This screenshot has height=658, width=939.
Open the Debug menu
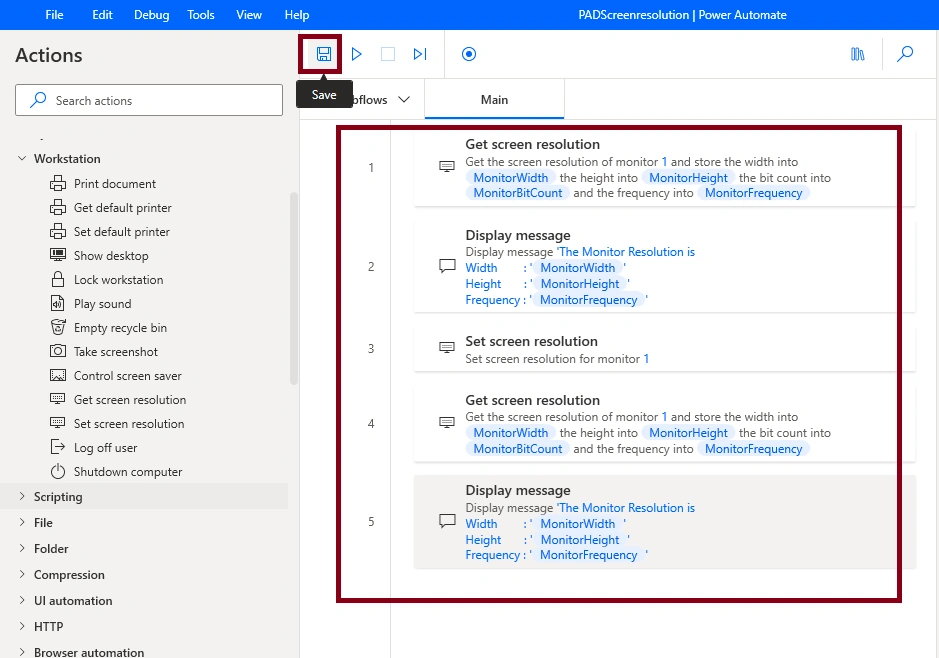(x=152, y=14)
